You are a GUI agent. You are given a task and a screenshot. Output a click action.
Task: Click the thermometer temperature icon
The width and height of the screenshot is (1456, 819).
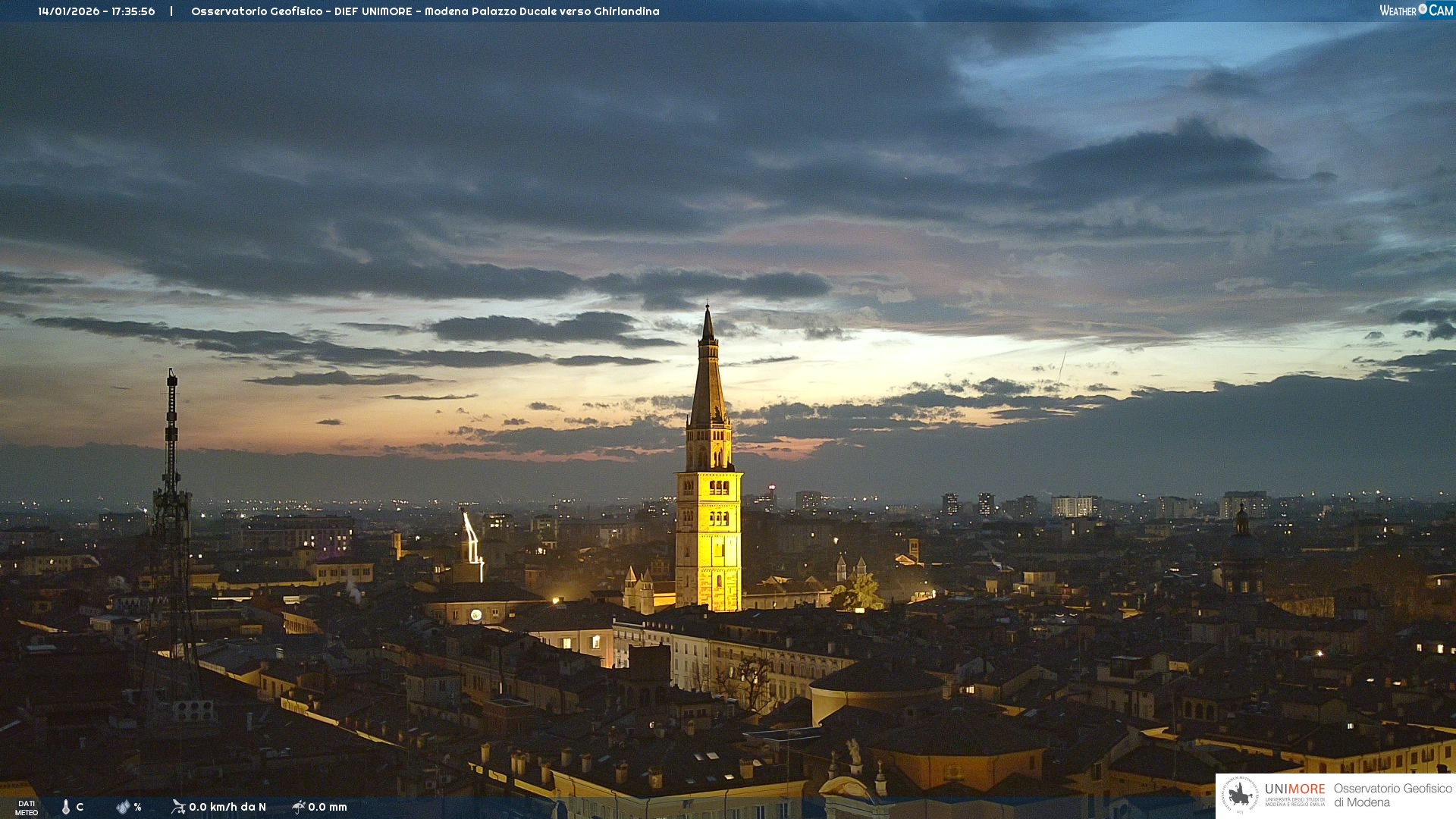66,807
